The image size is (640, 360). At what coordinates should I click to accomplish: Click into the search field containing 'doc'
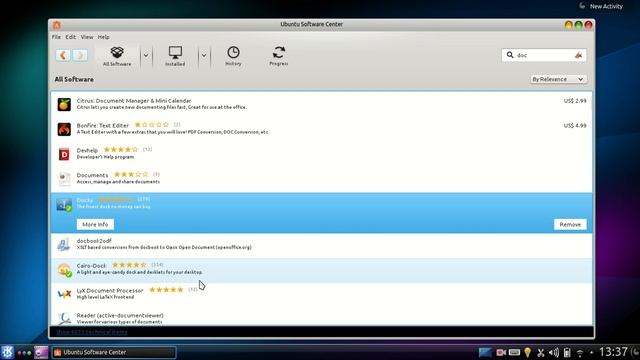(544, 55)
